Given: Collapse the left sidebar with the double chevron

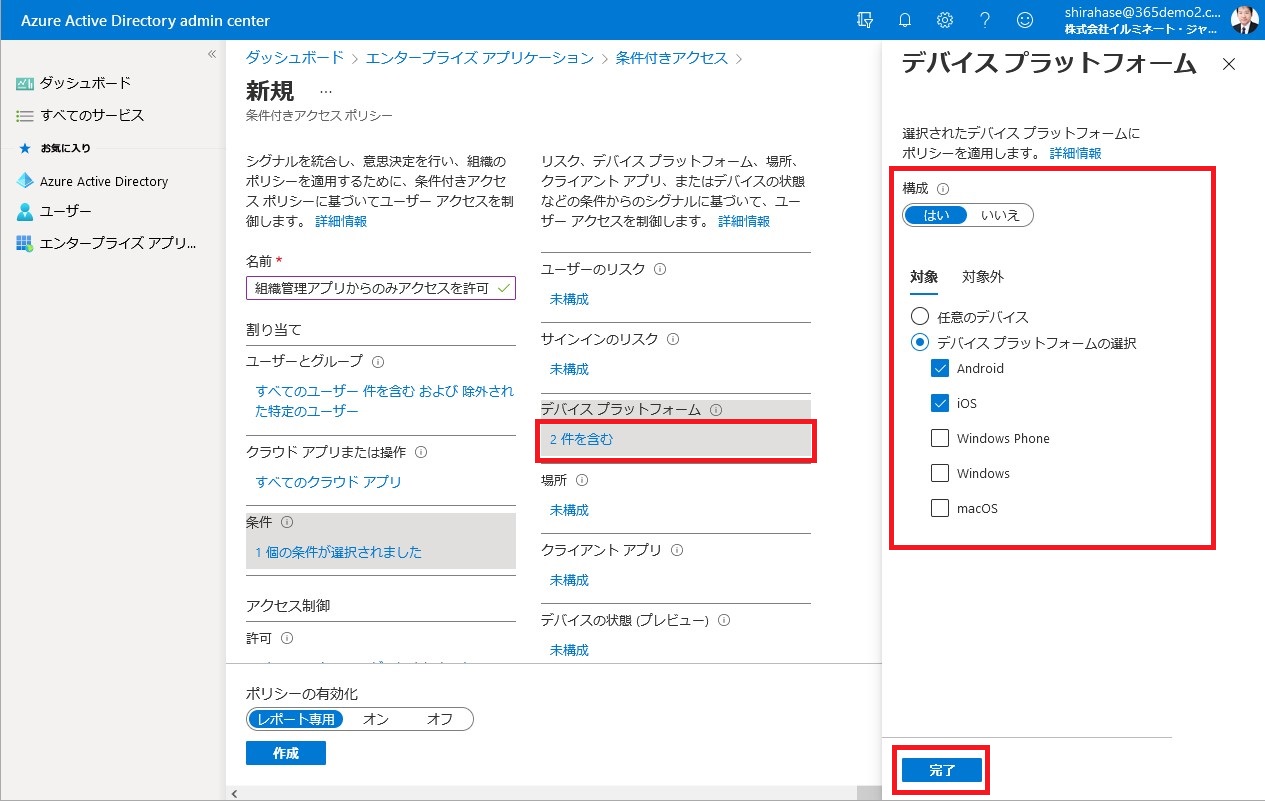Looking at the screenshot, I should pos(212,54).
